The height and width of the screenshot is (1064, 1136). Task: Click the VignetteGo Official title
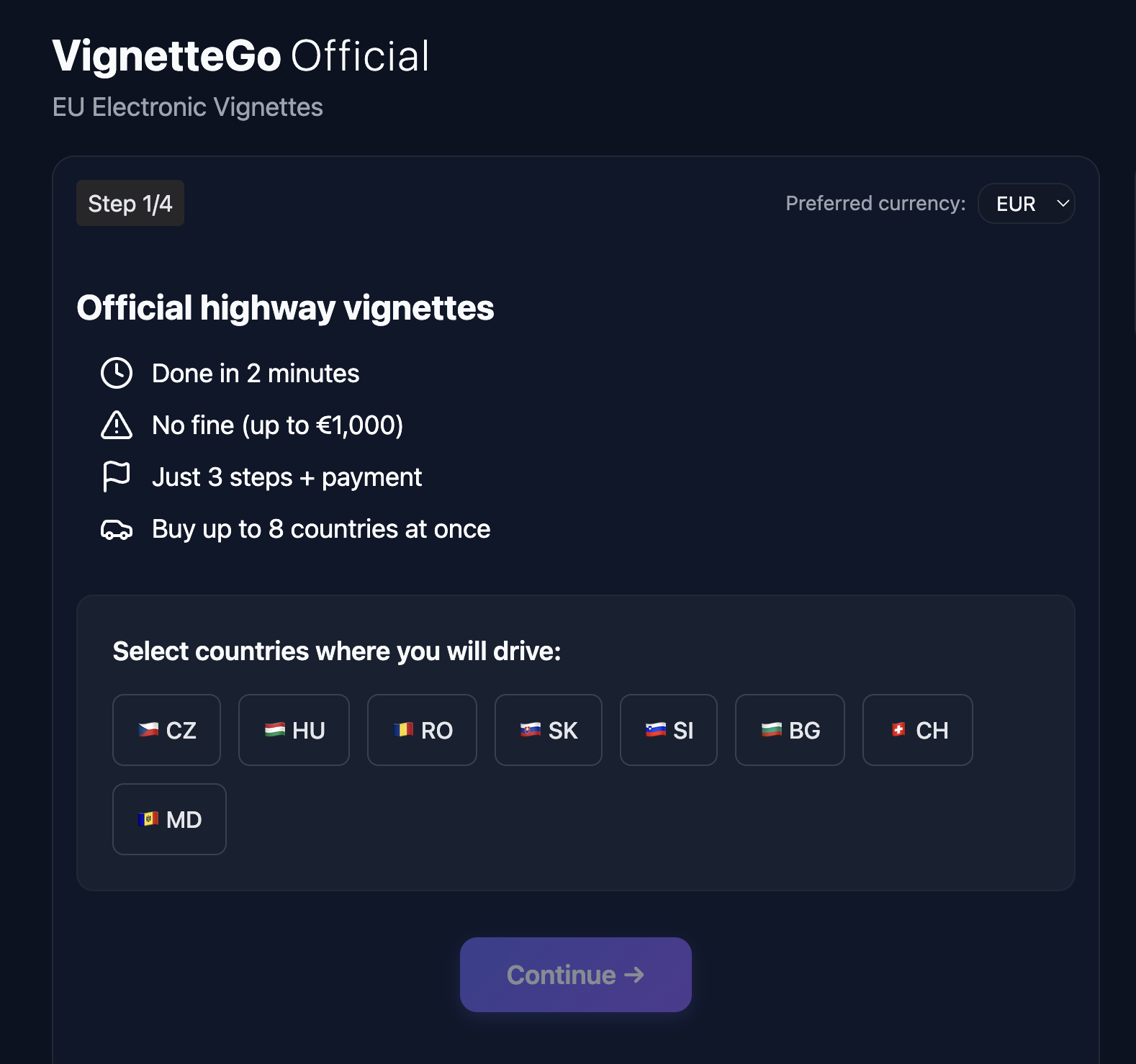pyautogui.click(x=240, y=56)
